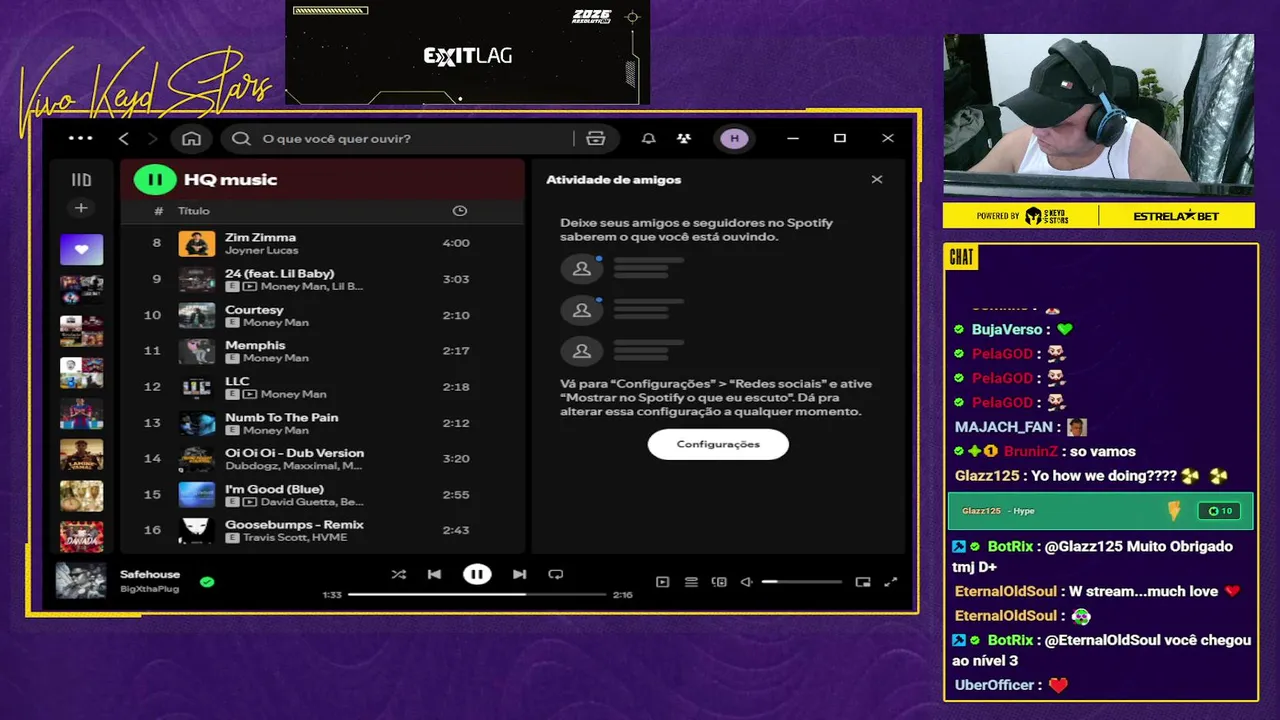Adjust the volume slider
This screenshot has height=720, width=1280.
(x=801, y=582)
